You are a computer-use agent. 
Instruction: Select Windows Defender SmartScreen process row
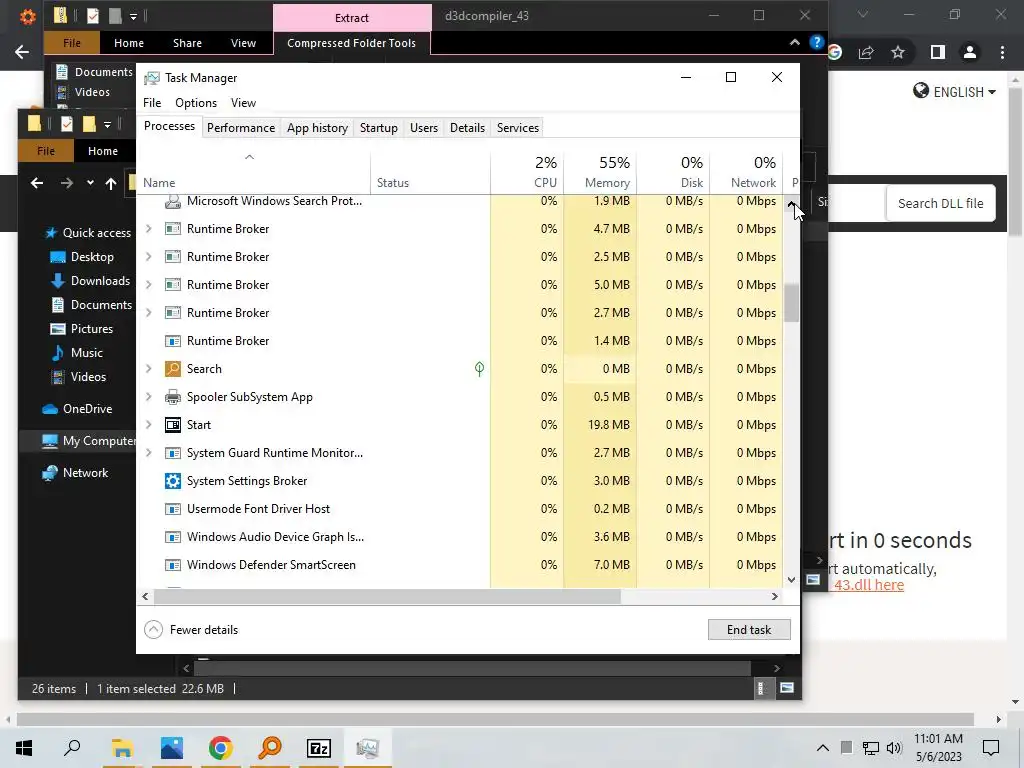460,565
